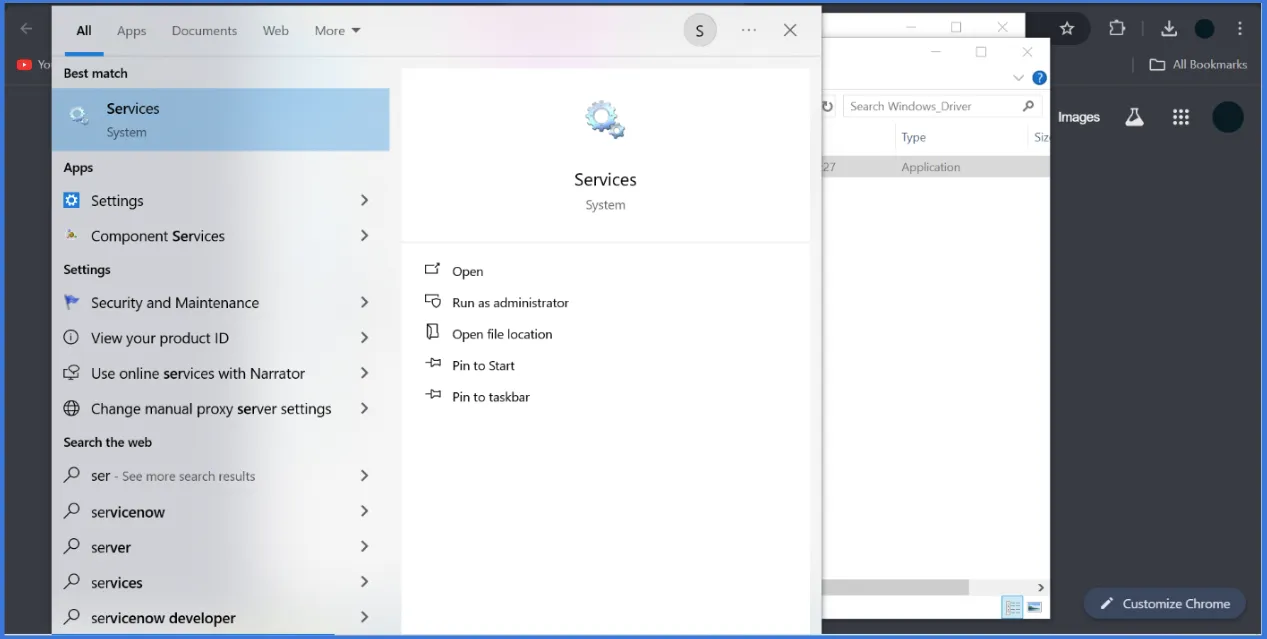Open the More filter dropdown
Screen dimensions: 1267x639
click(337, 31)
